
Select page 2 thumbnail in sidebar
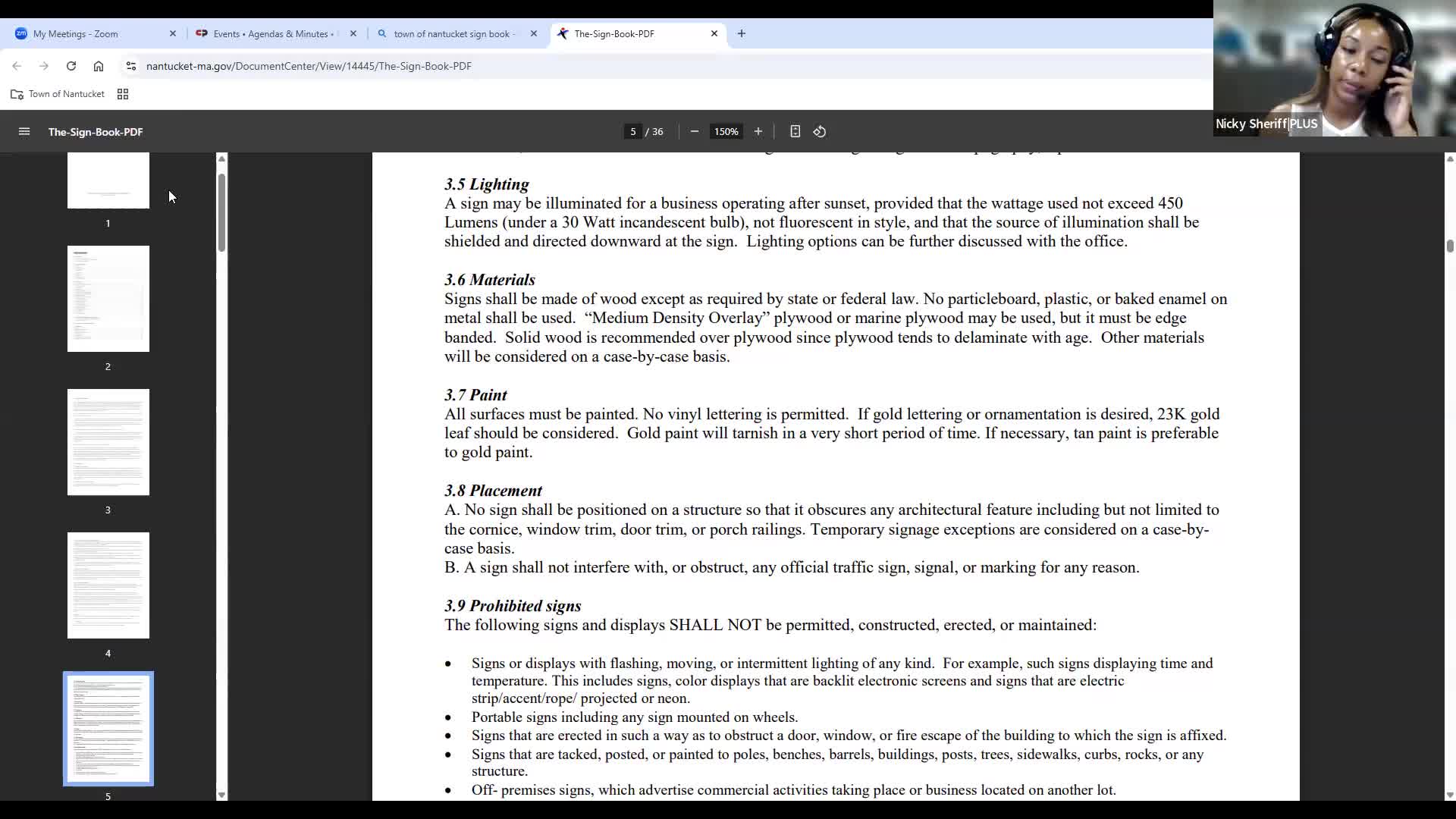point(108,299)
